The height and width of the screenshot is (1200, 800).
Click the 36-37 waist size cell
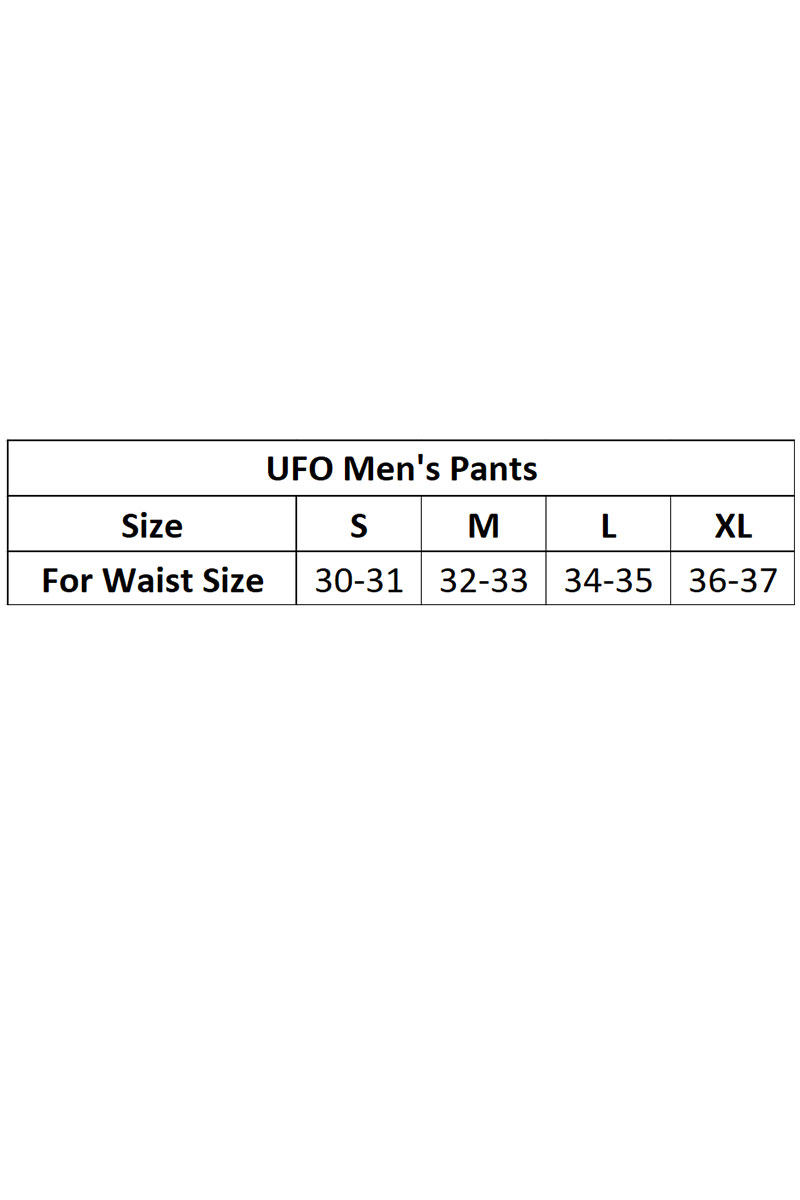click(x=733, y=578)
